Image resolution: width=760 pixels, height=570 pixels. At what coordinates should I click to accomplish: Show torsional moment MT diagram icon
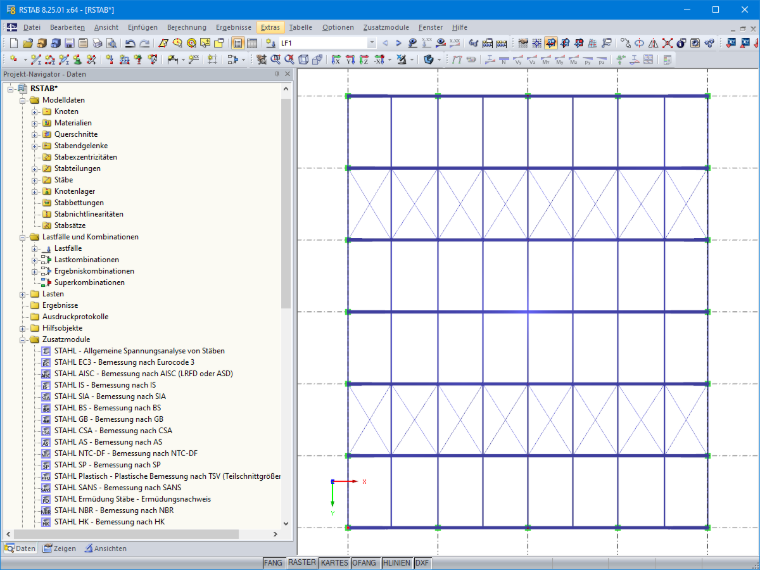coord(546,60)
